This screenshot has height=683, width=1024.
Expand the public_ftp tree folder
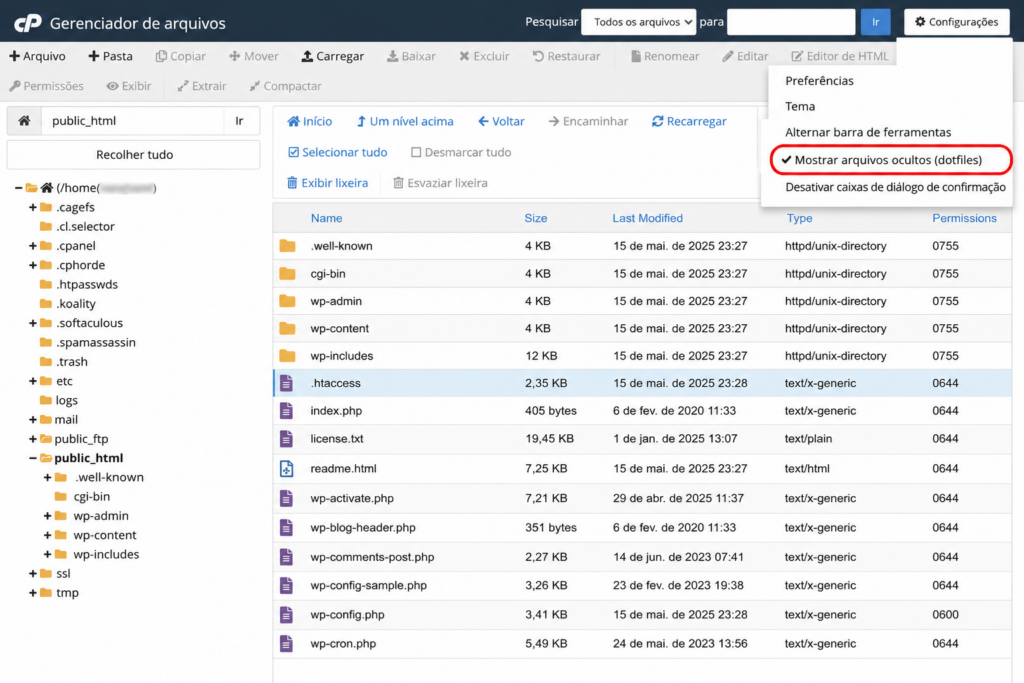(33, 439)
